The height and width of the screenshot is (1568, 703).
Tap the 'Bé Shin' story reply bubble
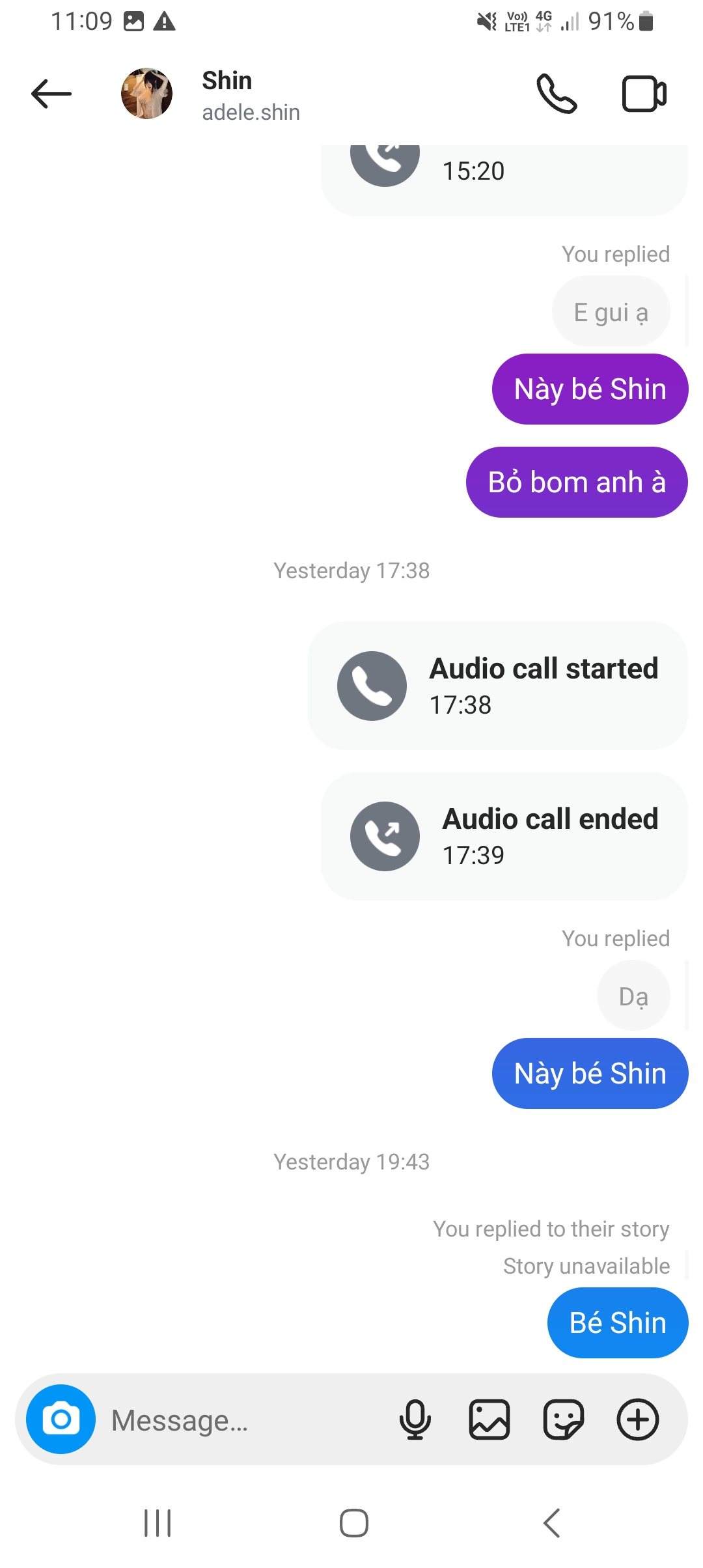click(x=618, y=1323)
